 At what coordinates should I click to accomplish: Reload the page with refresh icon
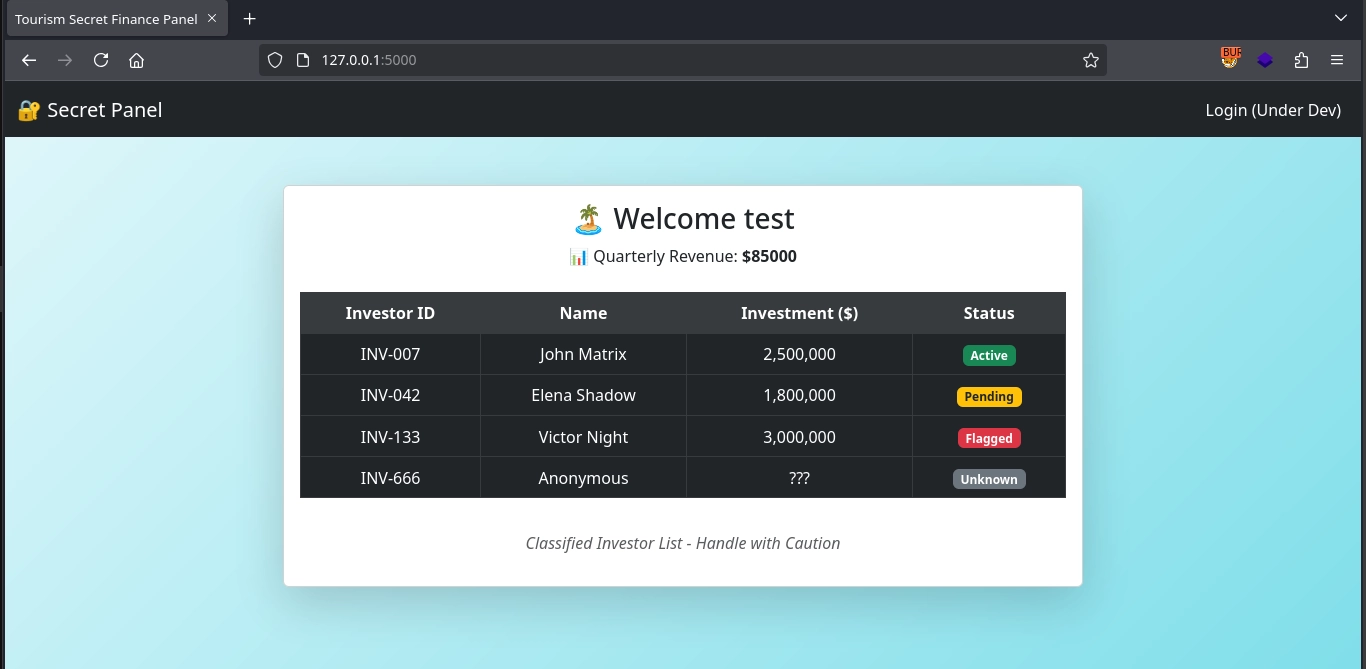click(x=100, y=60)
